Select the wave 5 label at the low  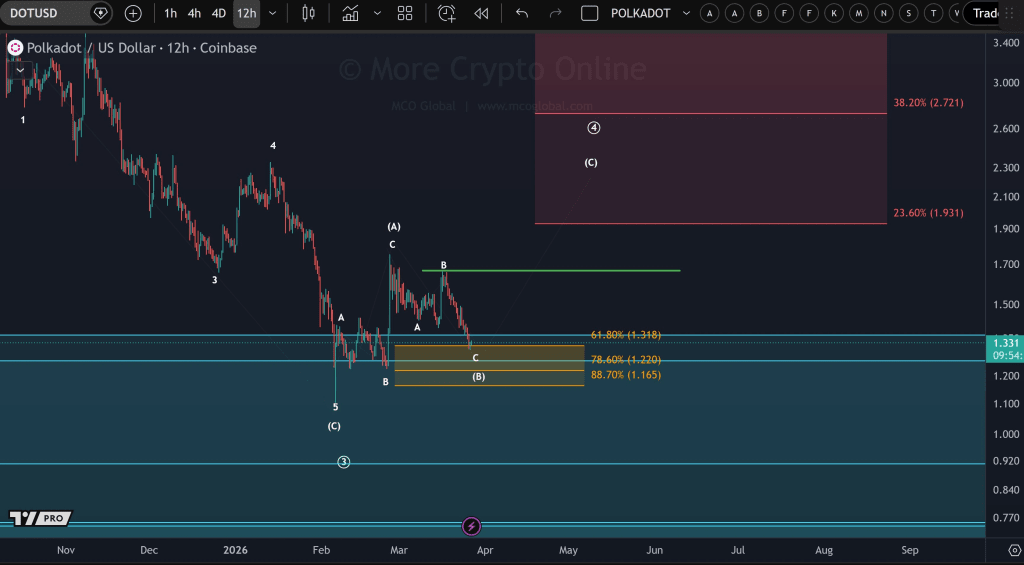click(x=336, y=407)
